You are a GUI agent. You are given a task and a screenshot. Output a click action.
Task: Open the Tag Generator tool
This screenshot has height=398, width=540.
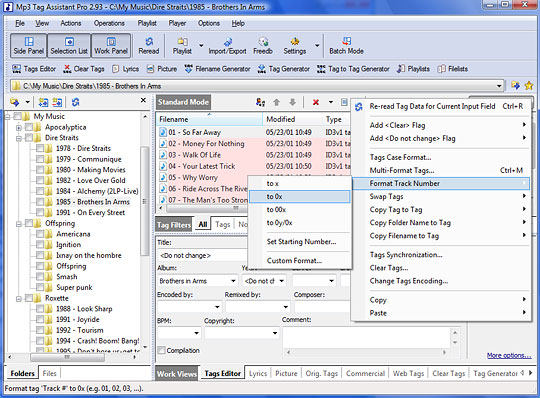pos(284,69)
